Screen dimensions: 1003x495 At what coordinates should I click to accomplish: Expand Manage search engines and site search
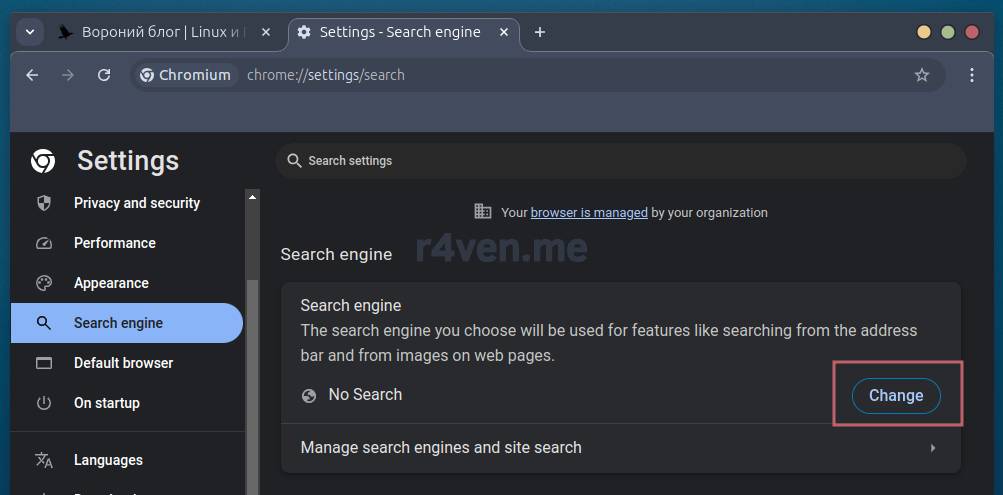coord(620,448)
